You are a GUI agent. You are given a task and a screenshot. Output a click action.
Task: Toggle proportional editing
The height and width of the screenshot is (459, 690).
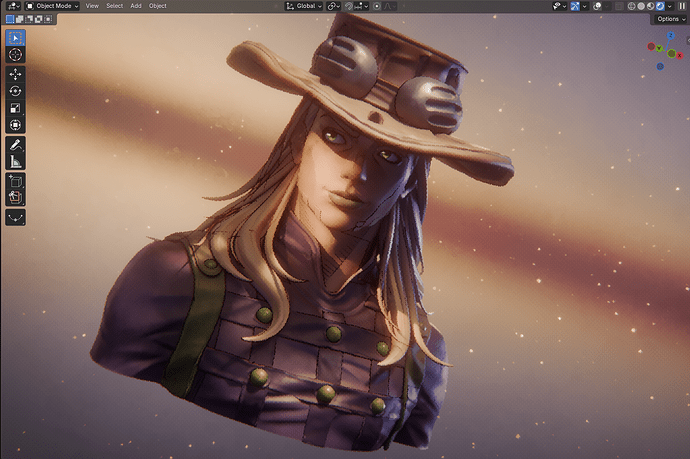pos(377,6)
